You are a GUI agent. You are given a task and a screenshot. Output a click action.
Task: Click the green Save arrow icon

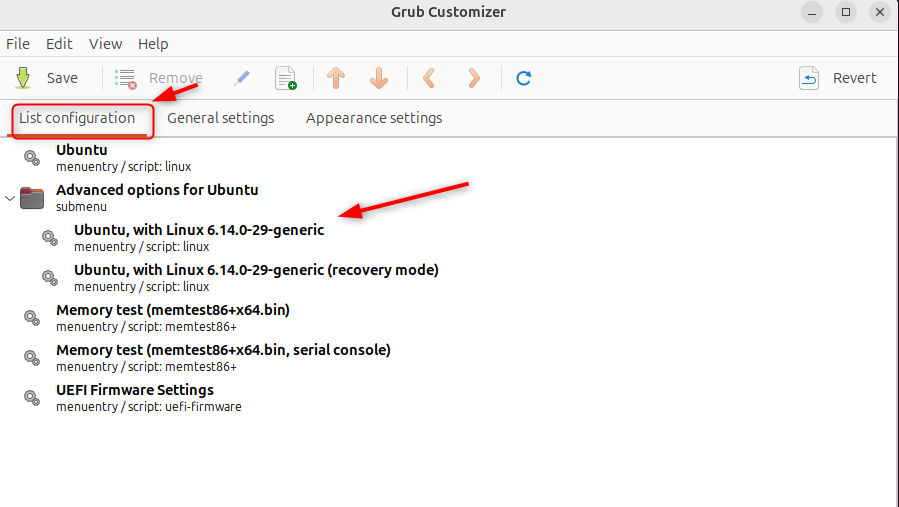tap(23, 78)
